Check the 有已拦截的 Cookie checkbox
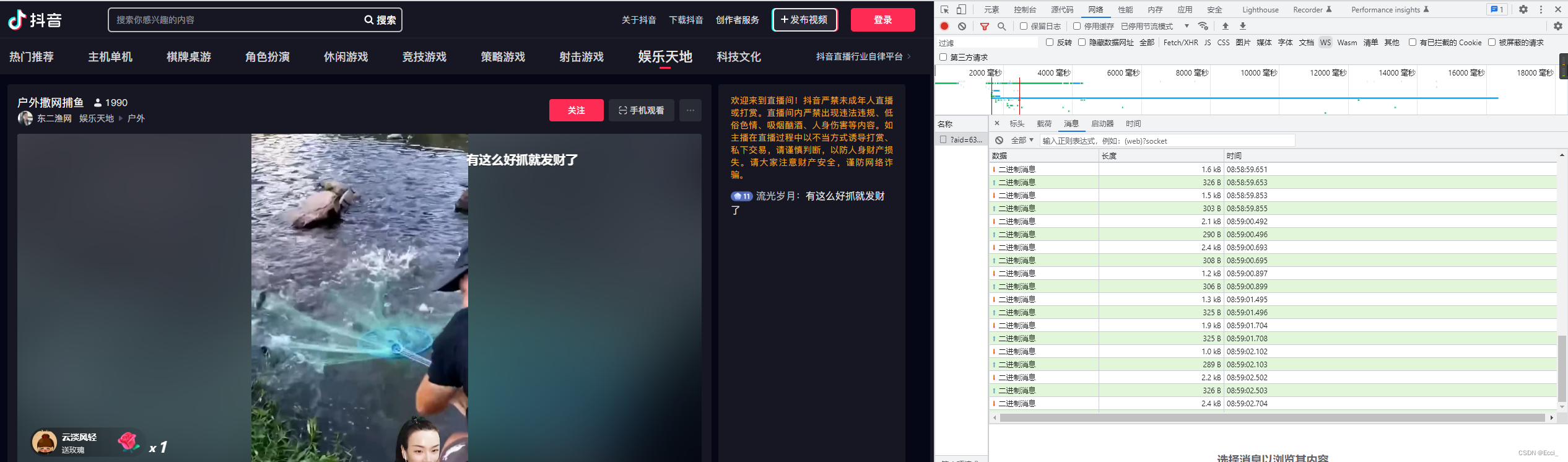 (1413, 42)
